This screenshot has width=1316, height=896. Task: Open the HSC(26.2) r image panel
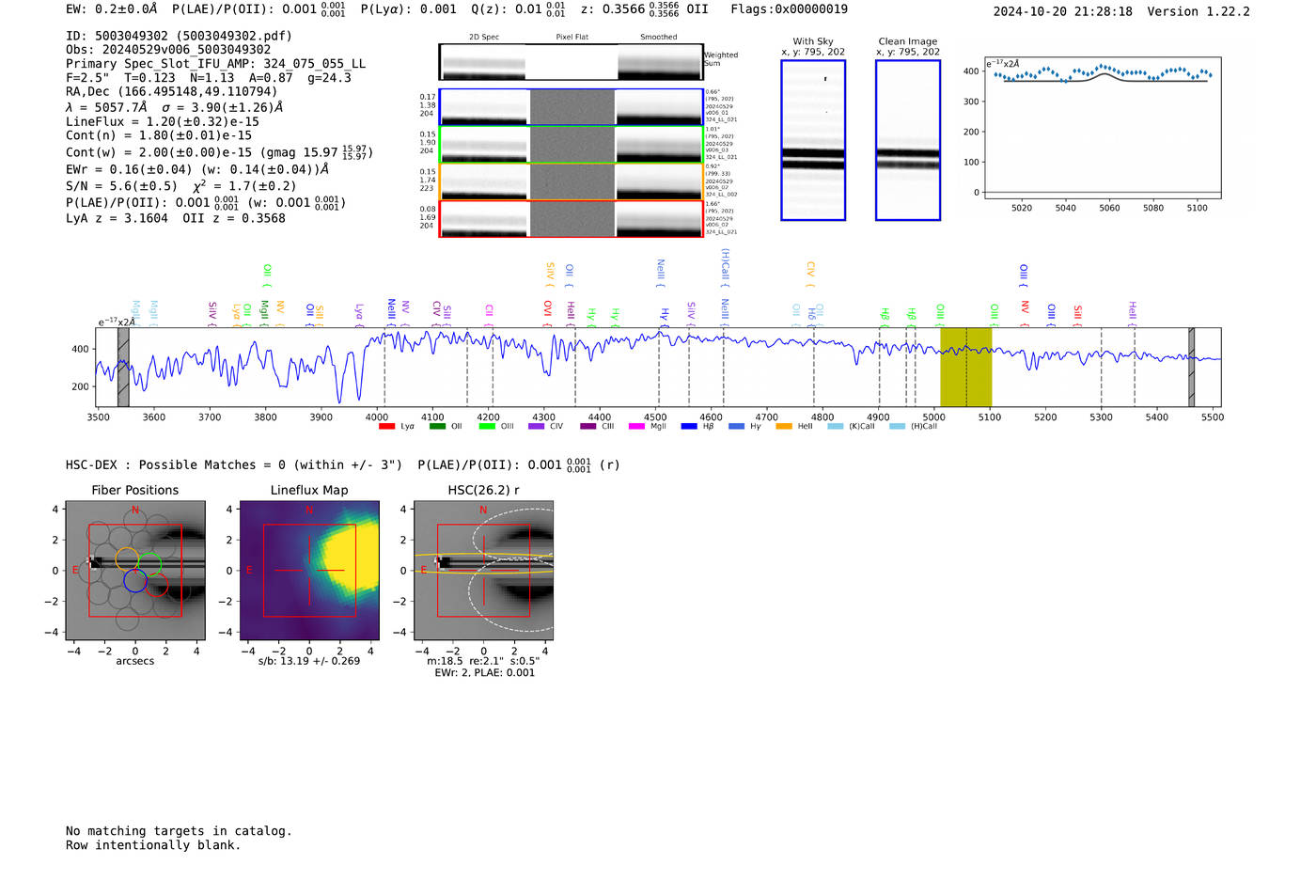483,571
